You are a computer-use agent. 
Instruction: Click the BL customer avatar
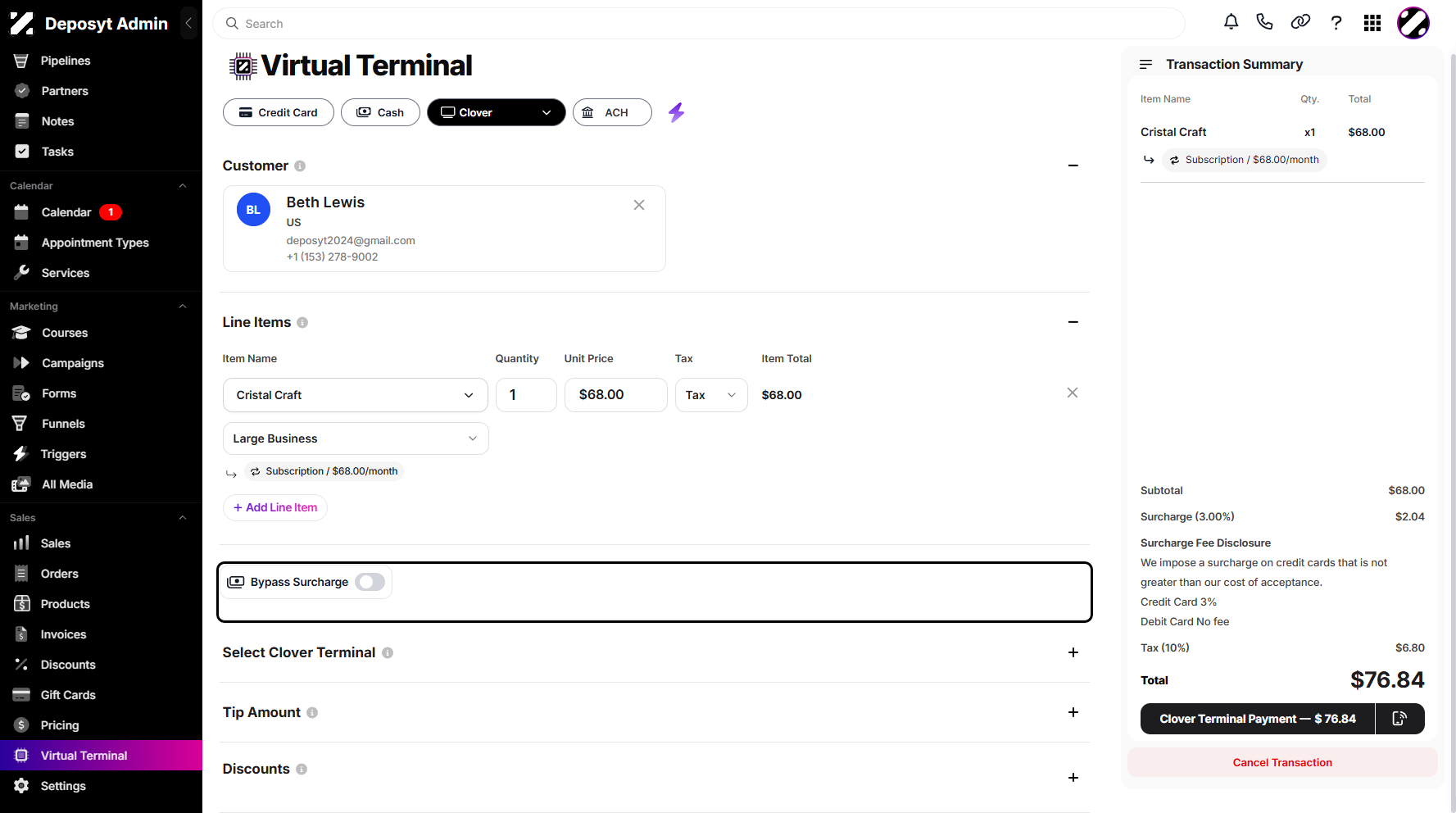point(253,210)
